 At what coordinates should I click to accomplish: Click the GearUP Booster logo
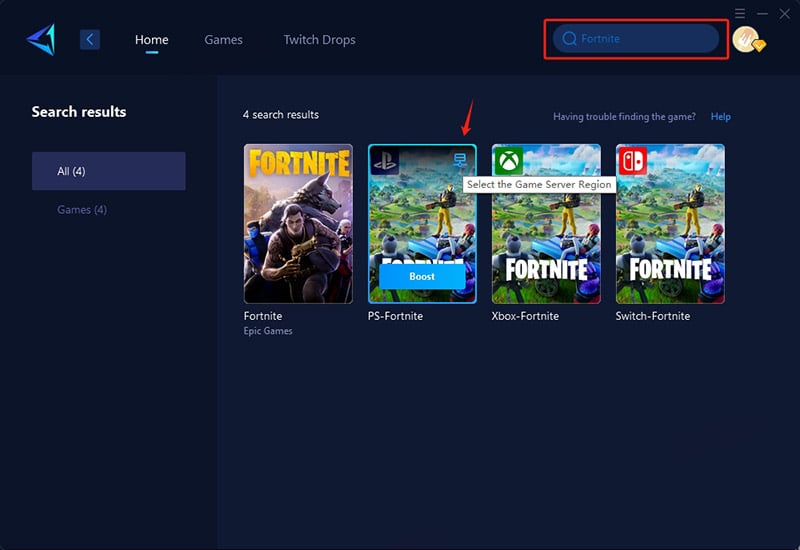point(41,39)
